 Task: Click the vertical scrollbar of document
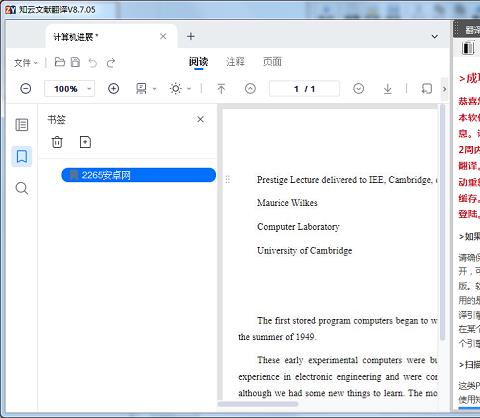coord(443,222)
